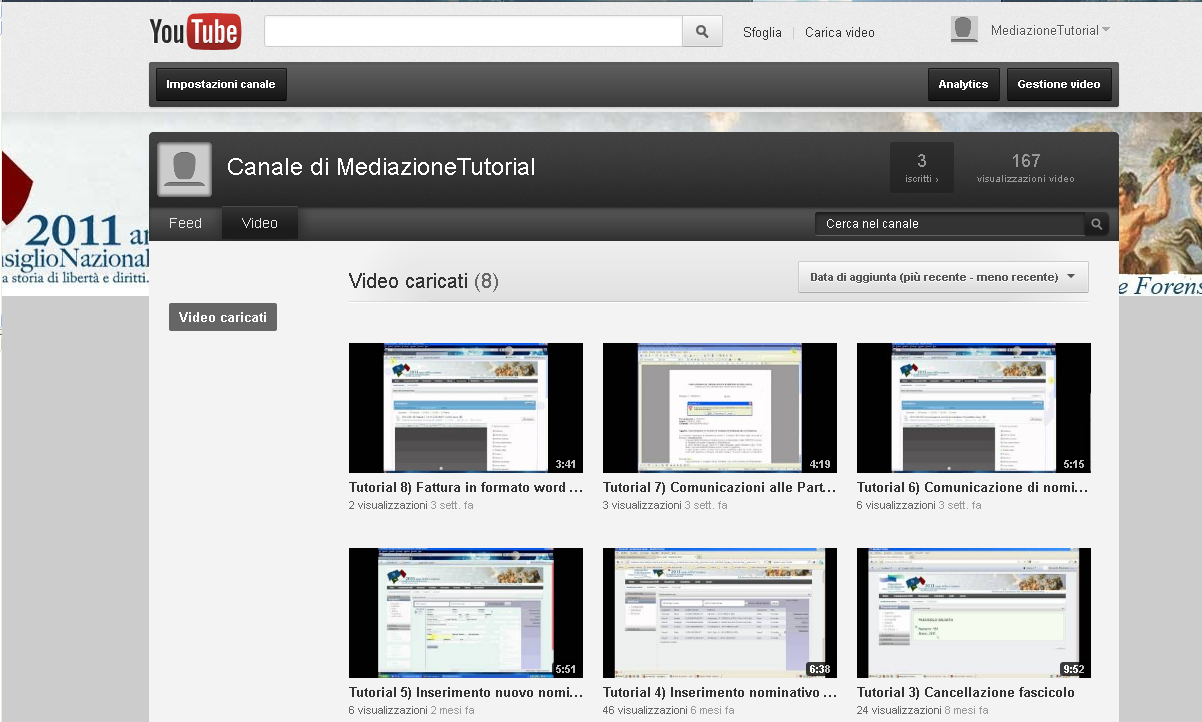Switch to the Feed tab
This screenshot has width=1202, height=722.
tap(185, 223)
